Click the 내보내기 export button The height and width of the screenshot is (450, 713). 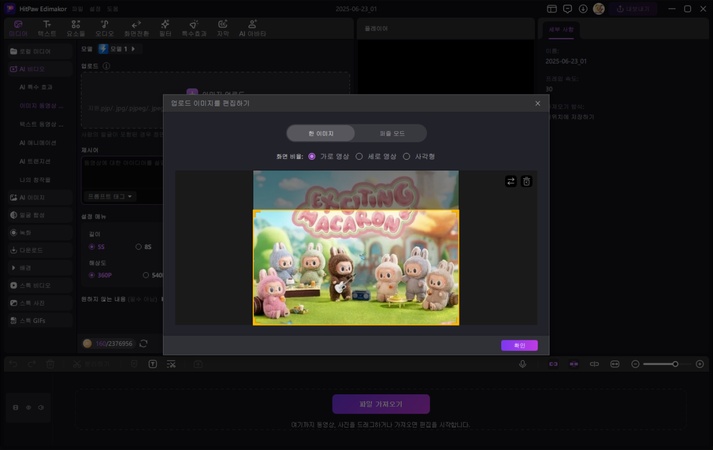point(633,9)
